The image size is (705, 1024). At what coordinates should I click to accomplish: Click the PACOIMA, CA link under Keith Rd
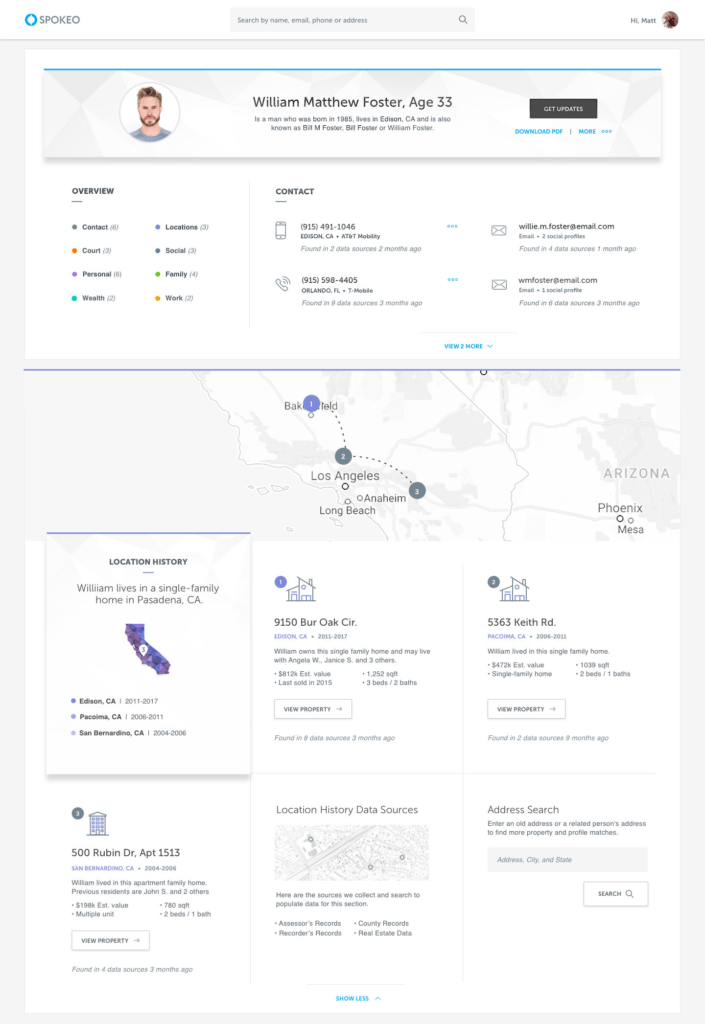click(x=507, y=636)
